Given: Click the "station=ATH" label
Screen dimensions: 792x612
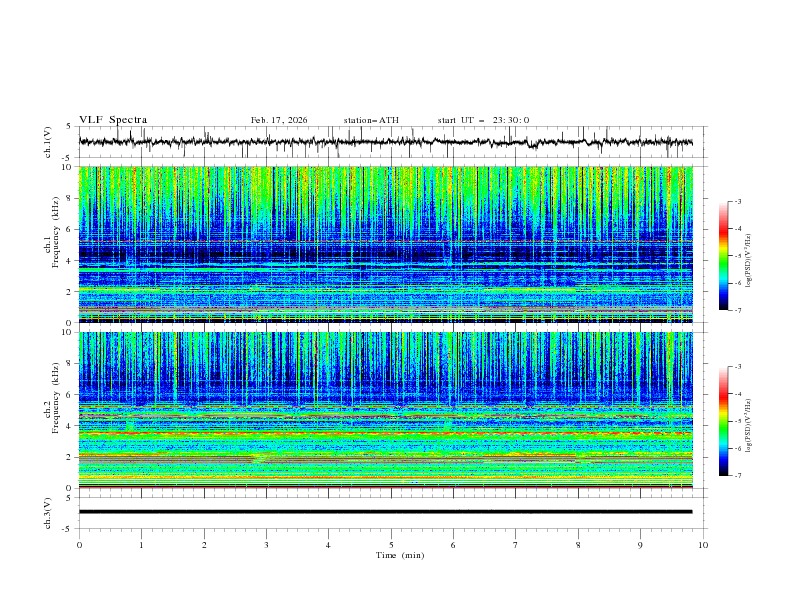Looking at the screenshot, I should (371, 120).
